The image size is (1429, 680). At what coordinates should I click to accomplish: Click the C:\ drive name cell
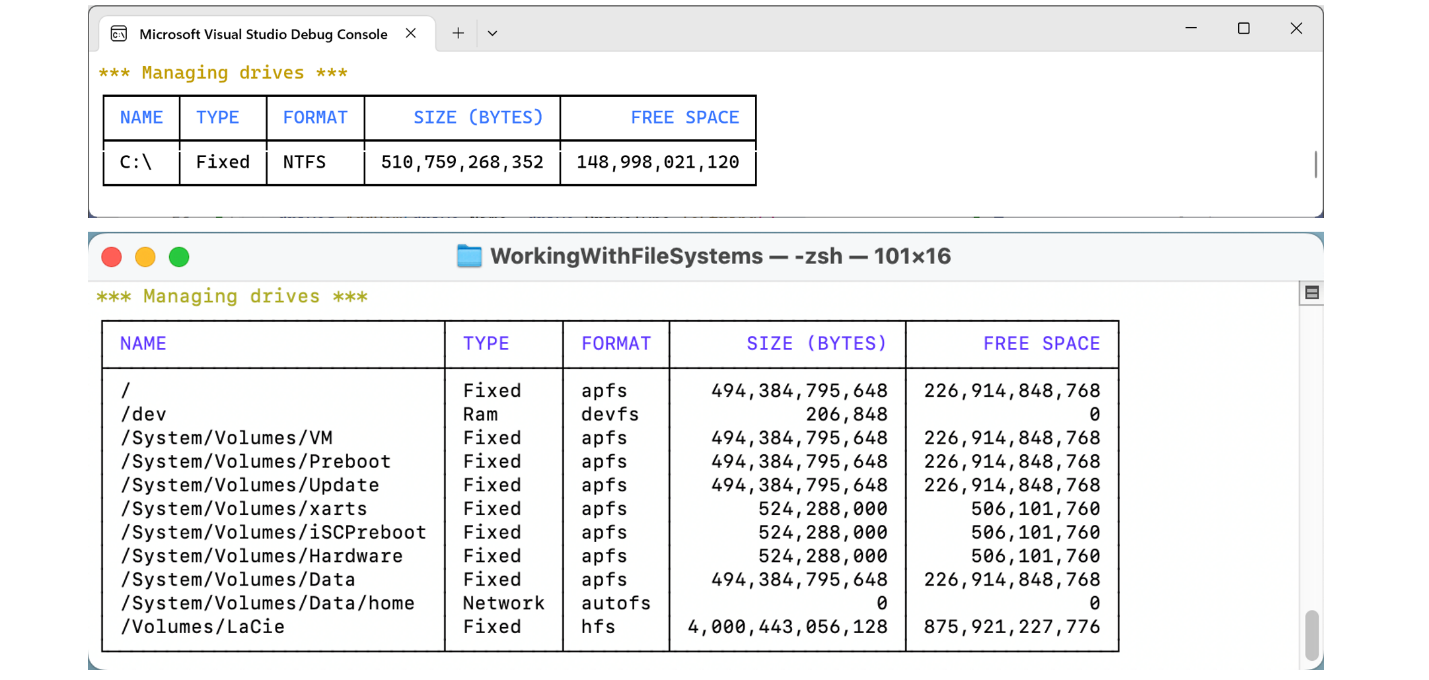click(x=136, y=162)
